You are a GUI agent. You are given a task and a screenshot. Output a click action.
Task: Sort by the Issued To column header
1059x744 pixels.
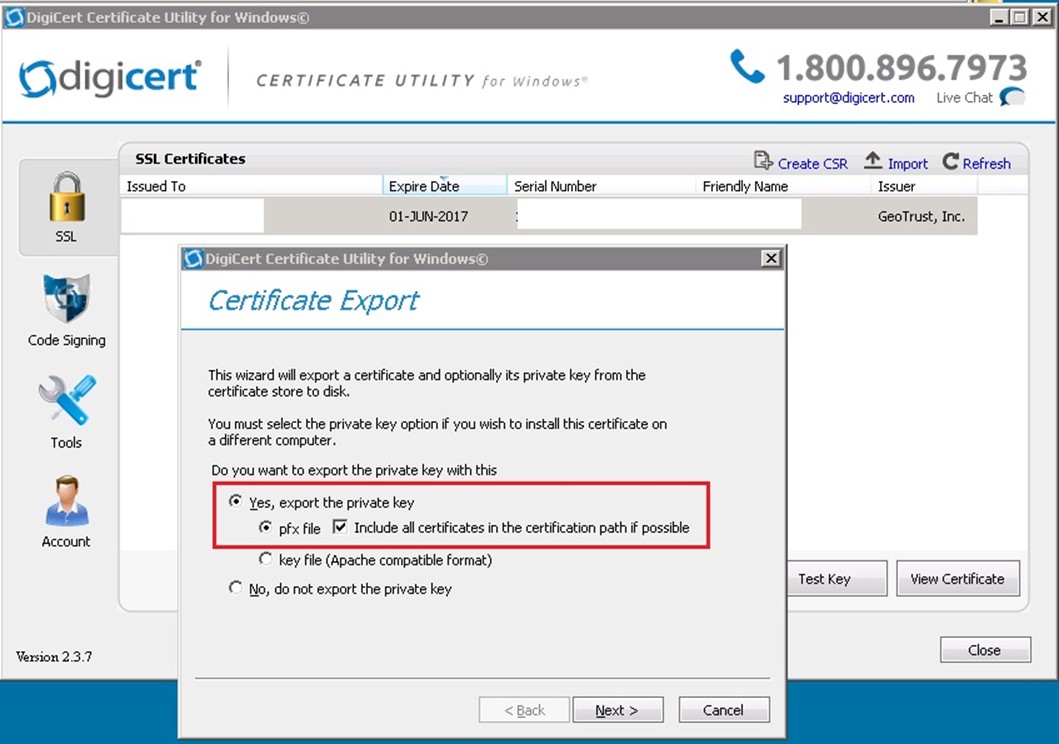(x=251, y=186)
